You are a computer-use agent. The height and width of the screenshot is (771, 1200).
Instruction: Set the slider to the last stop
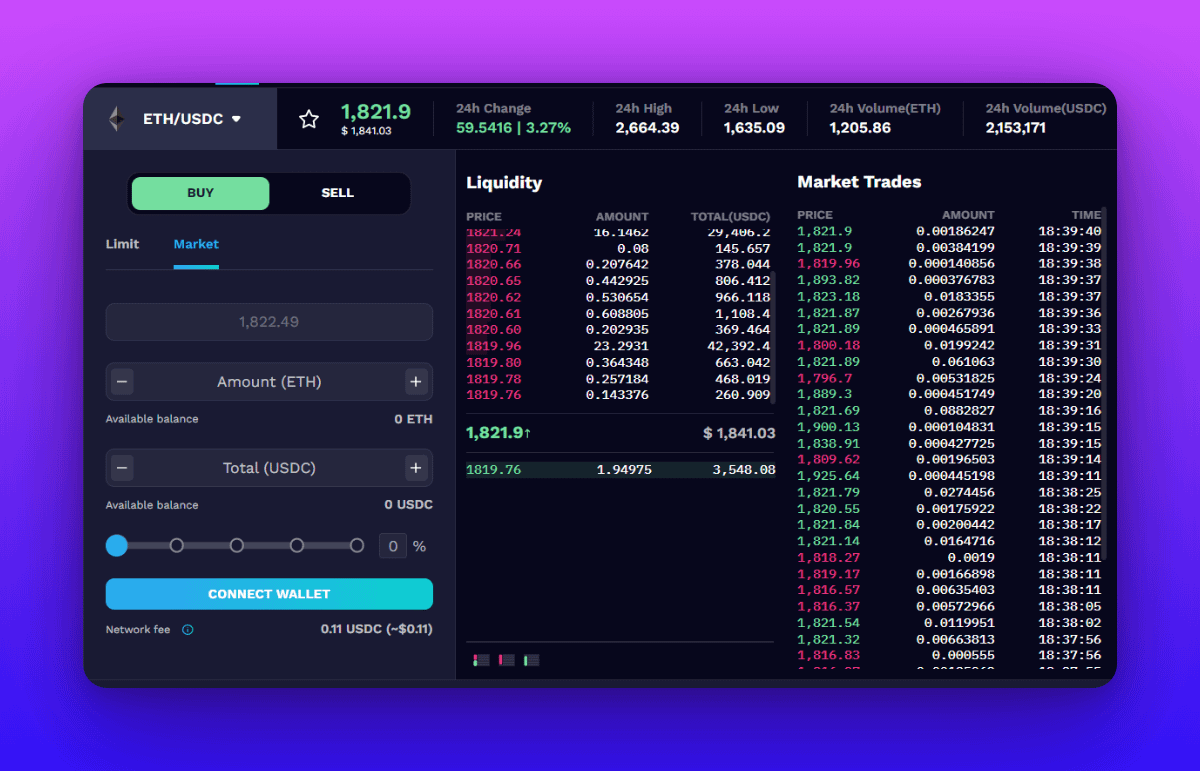tap(357, 546)
